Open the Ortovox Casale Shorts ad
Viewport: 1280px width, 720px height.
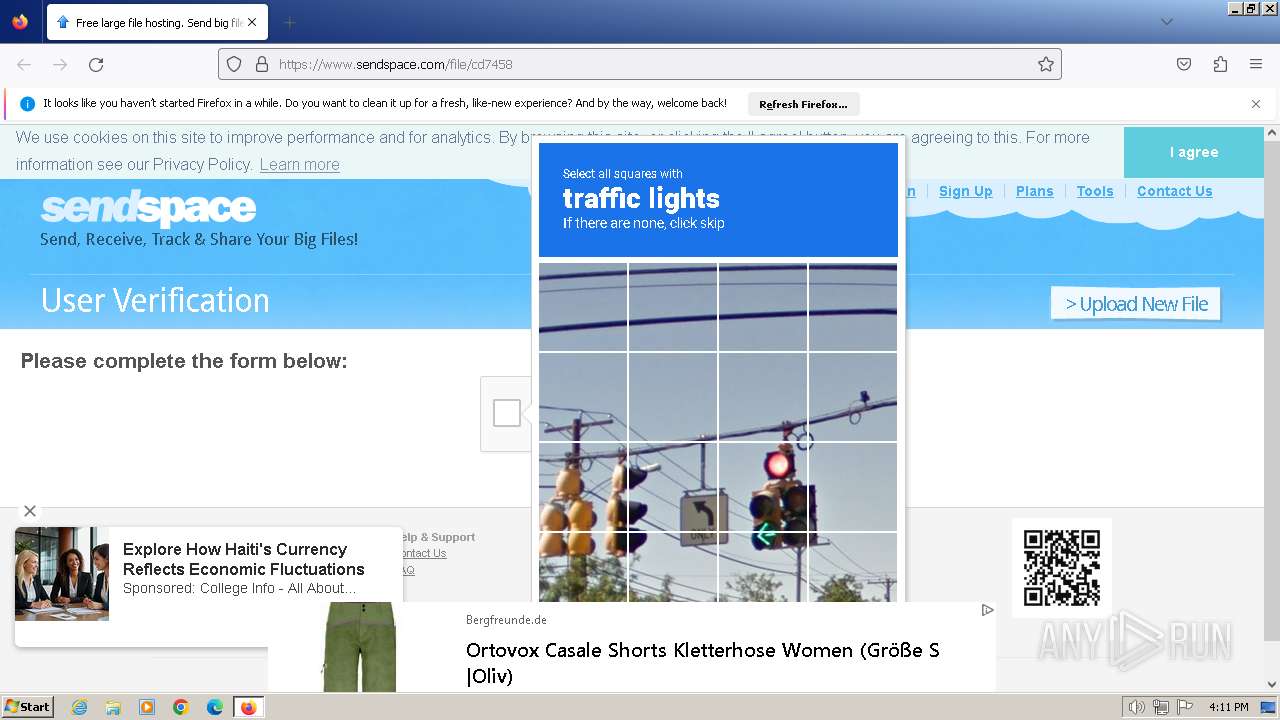click(x=632, y=647)
